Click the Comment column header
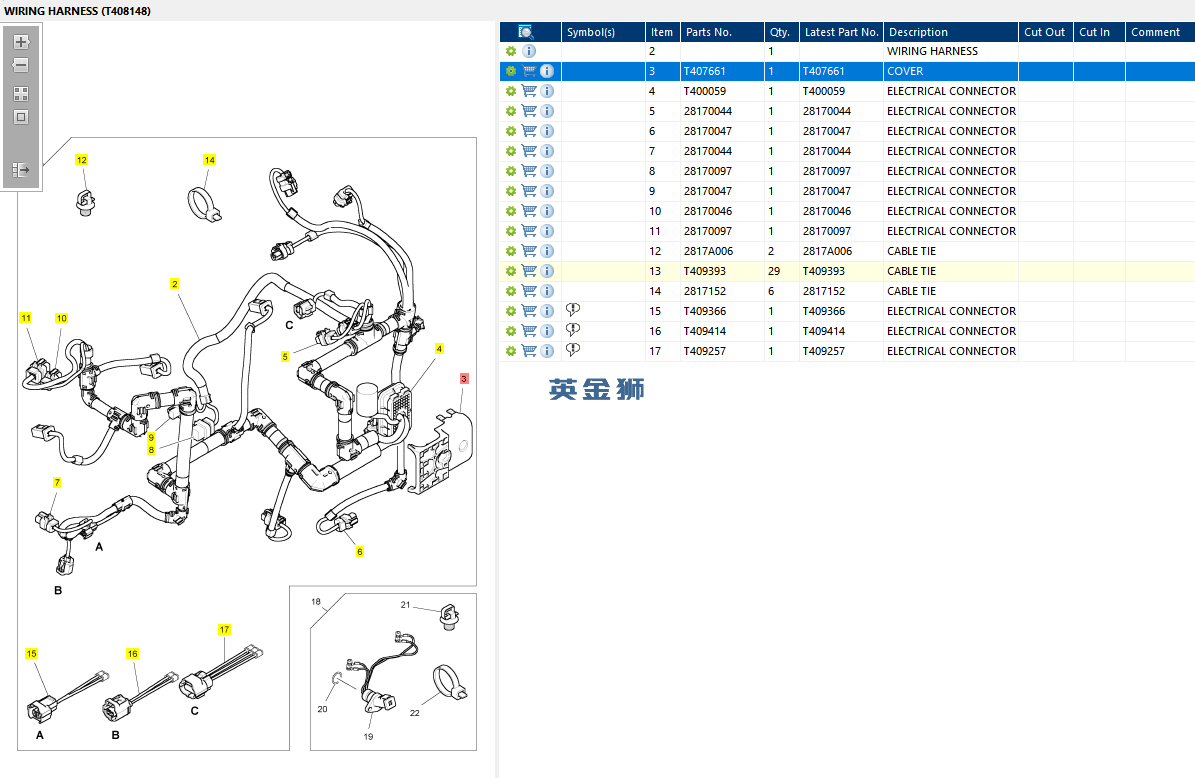1195x778 pixels. (x=1160, y=32)
